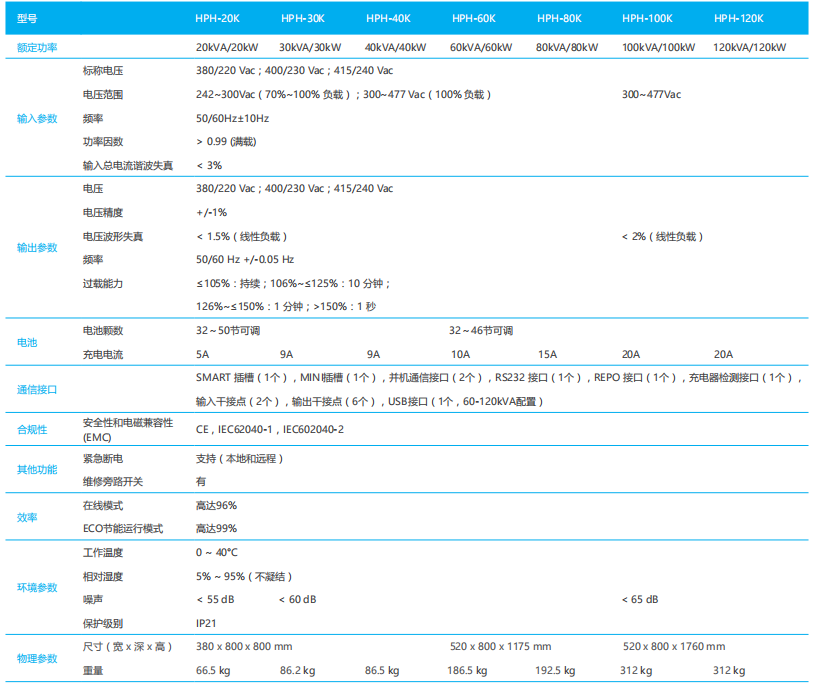The height and width of the screenshot is (690, 816).
Task: Click the +/-1% voltage accuracy value
Action: click(x=211, y=212)
